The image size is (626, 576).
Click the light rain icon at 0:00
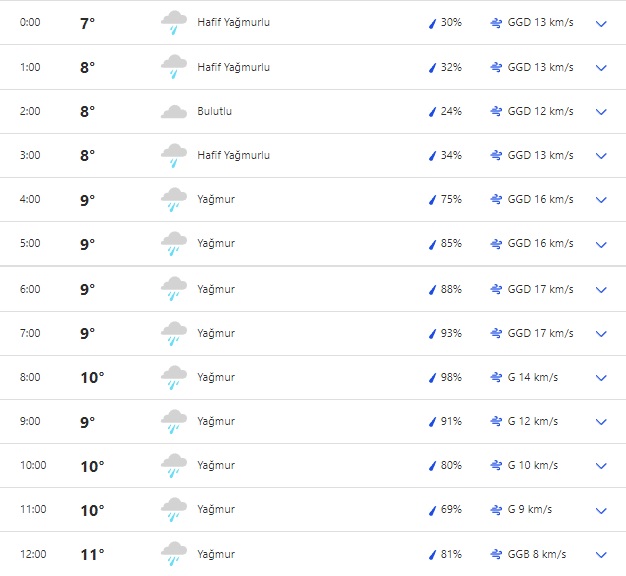(174, 23)
